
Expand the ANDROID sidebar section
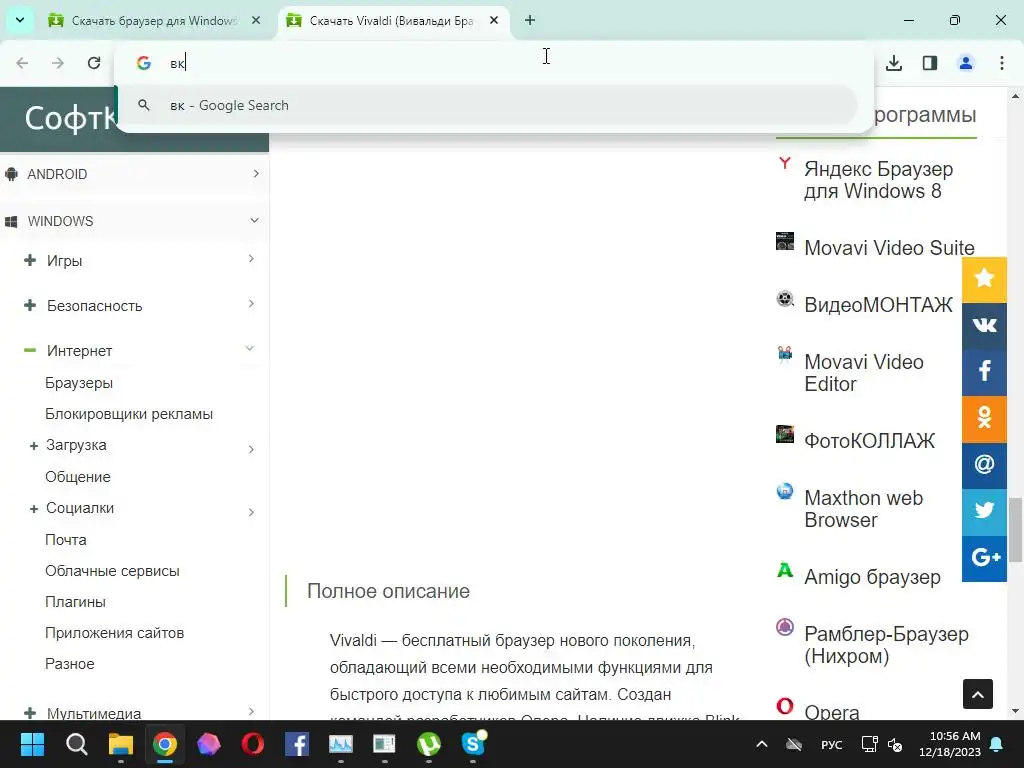(134, 174)
